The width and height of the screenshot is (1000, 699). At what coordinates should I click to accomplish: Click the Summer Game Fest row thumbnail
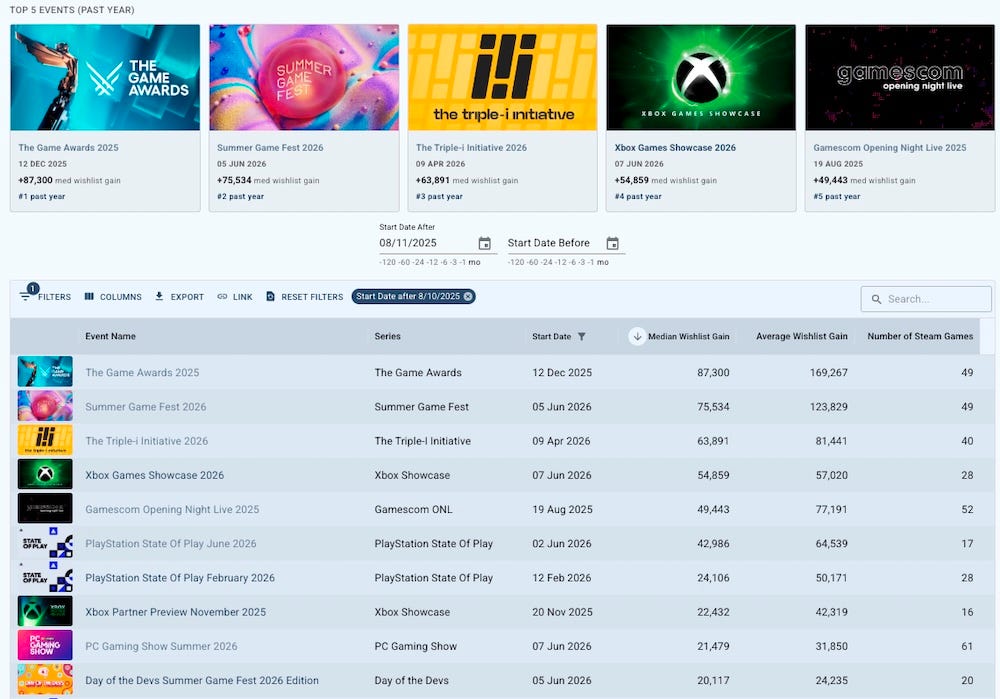45,406
